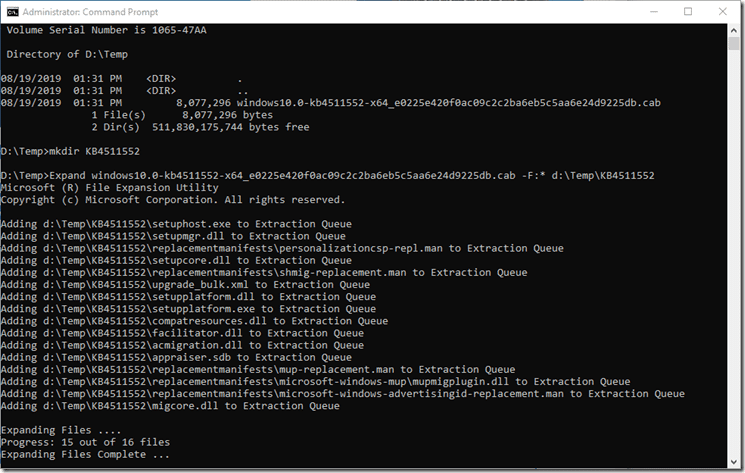The width and height of the screenshot is (745, 473).
Task: Click the upgrade_bulk.xml extraction line
Action: [185, 285]
